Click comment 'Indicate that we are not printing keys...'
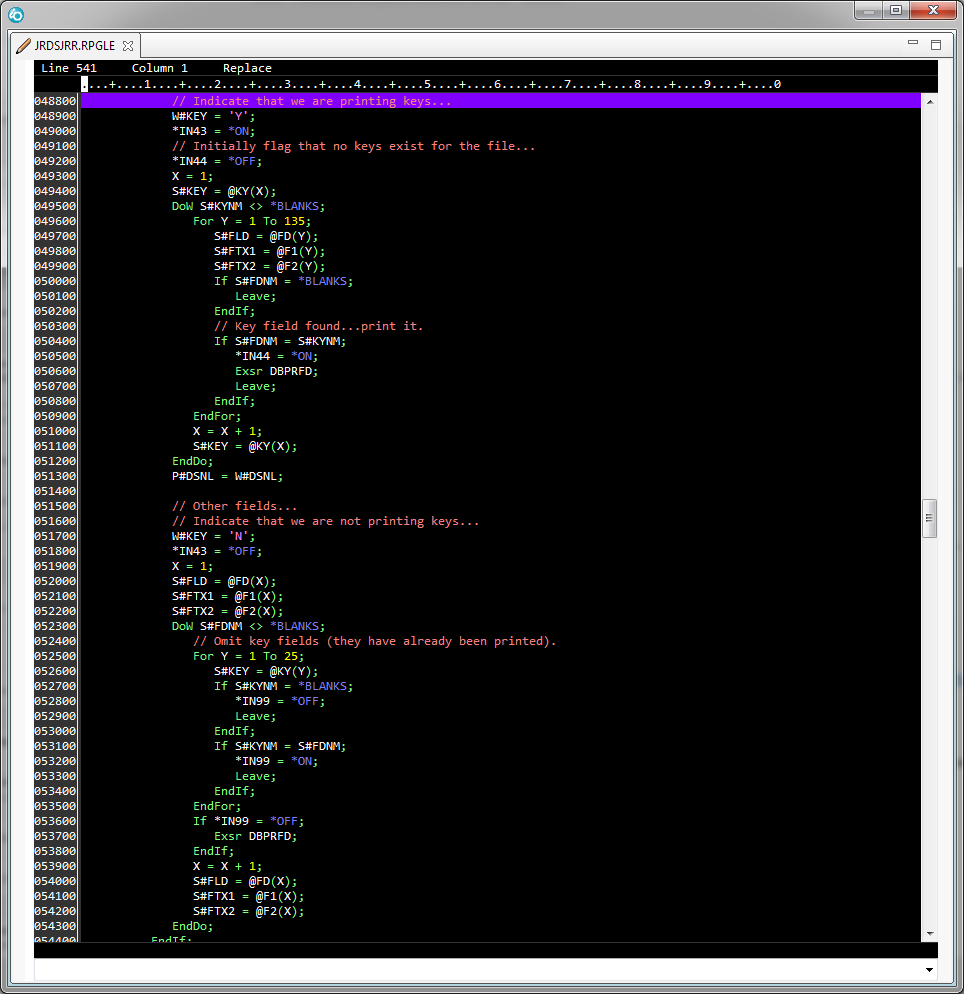The width and height of the screenshot is (964, 994). [x=325, y=521]
